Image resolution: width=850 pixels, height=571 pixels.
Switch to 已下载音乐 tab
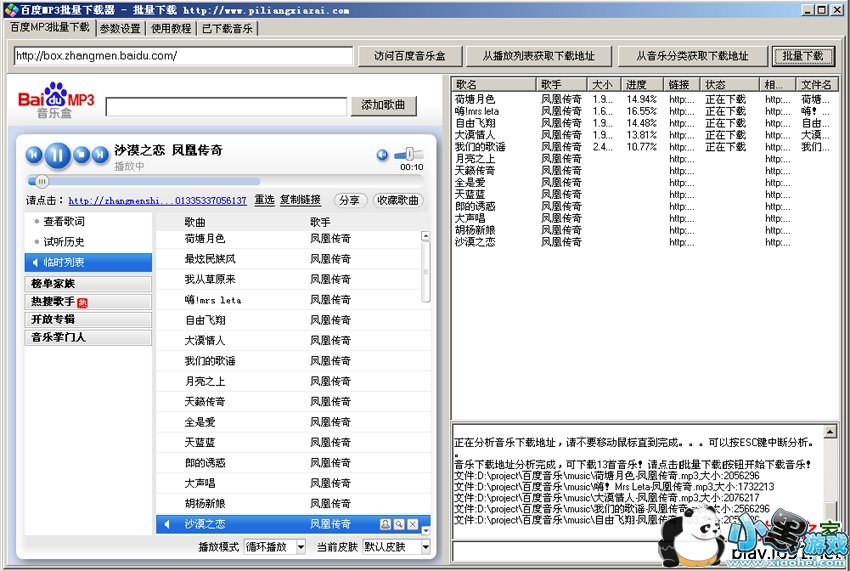[x=227, y=28]
